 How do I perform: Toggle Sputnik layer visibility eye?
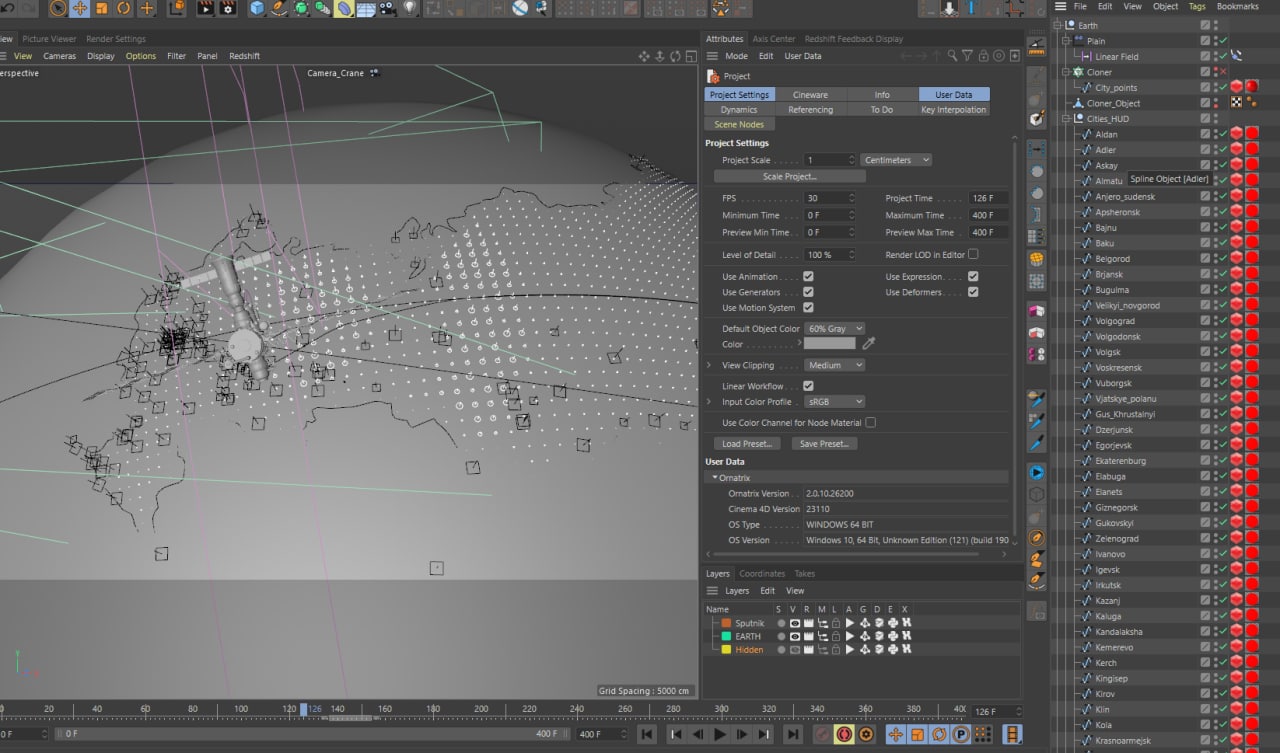[x=795, y=623]
